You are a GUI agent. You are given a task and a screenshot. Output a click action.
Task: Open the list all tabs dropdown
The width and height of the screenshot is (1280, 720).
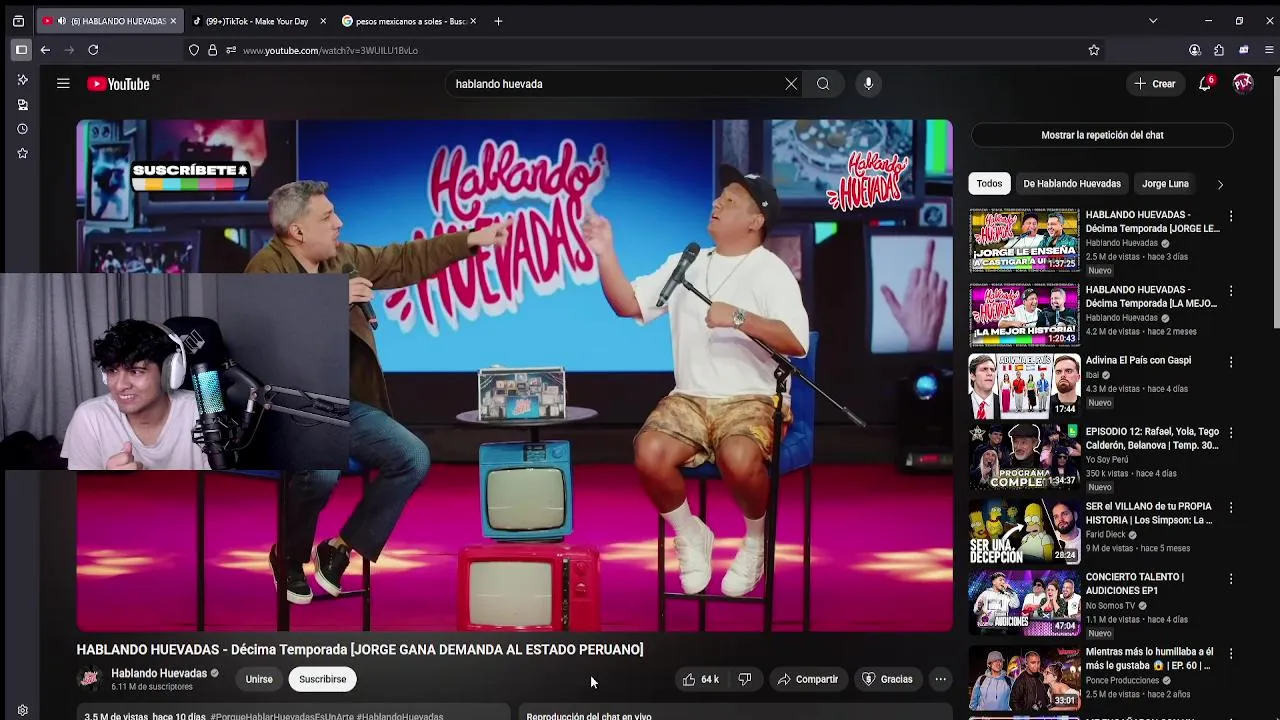tap(1153, 21)
